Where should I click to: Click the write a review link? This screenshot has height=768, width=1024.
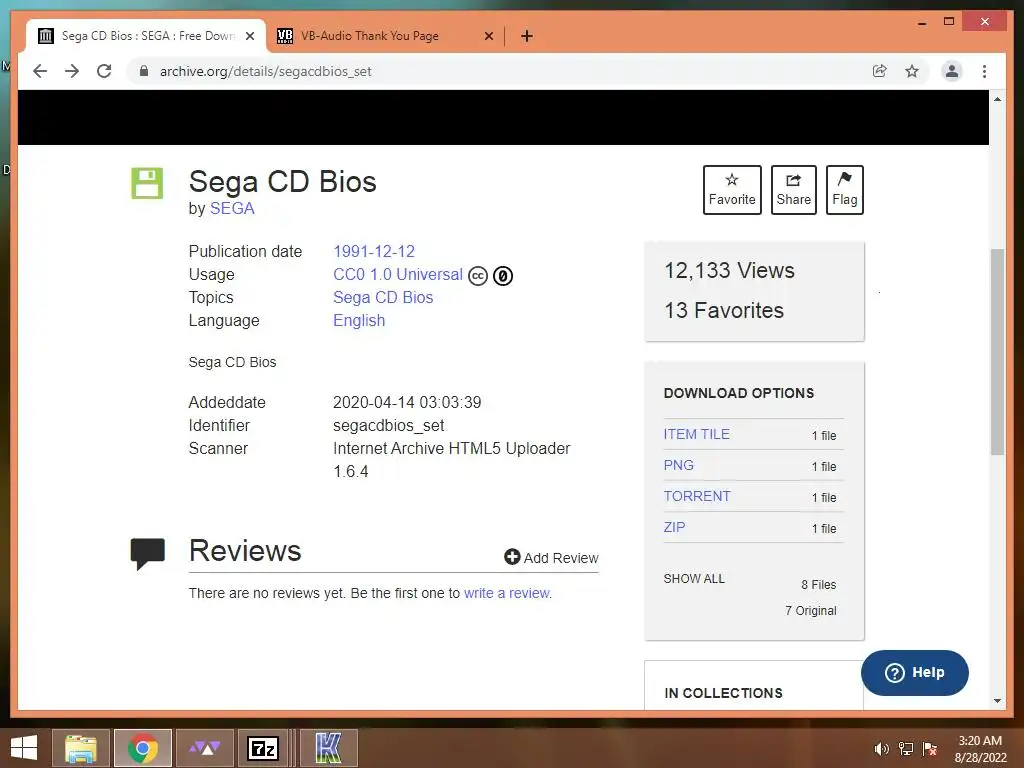(507, 593)
